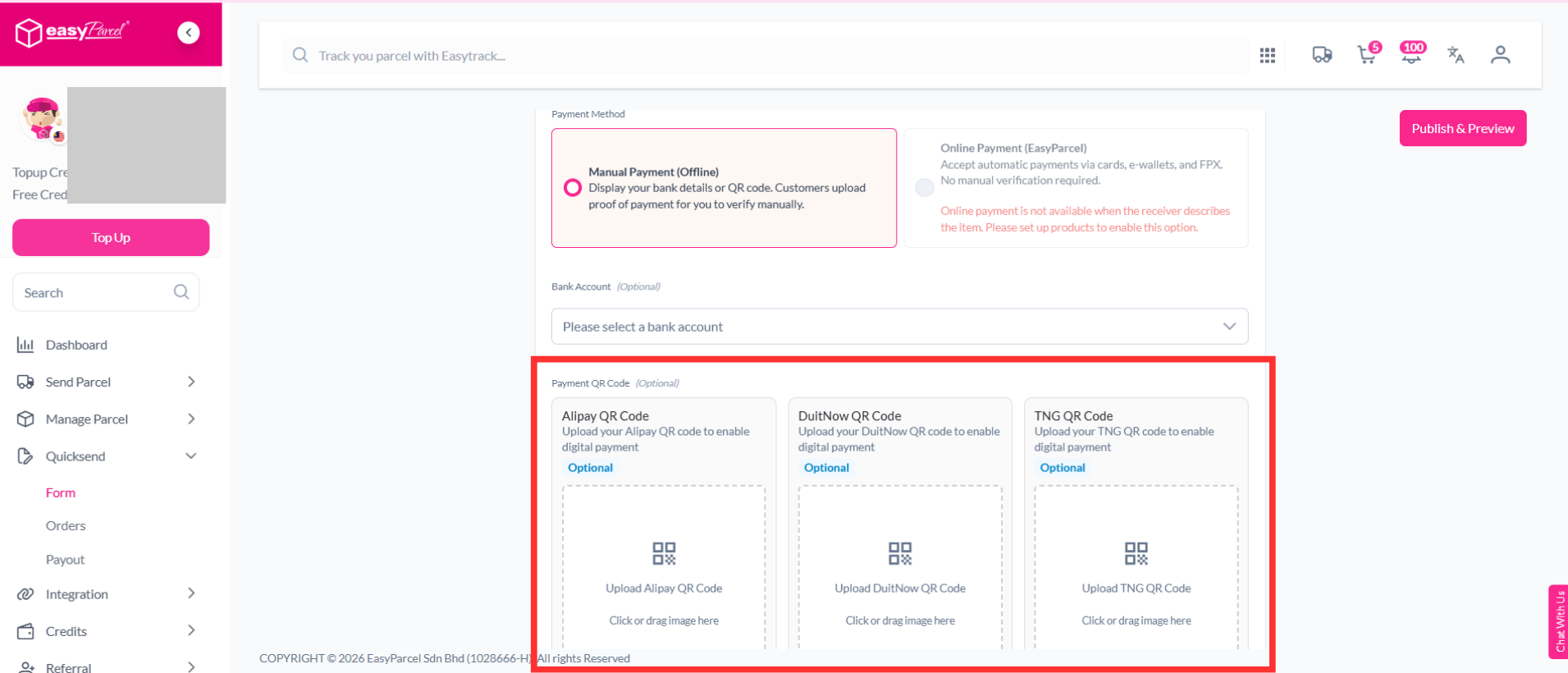
Task: Click the copyright footer text
Action: [445, 658]
